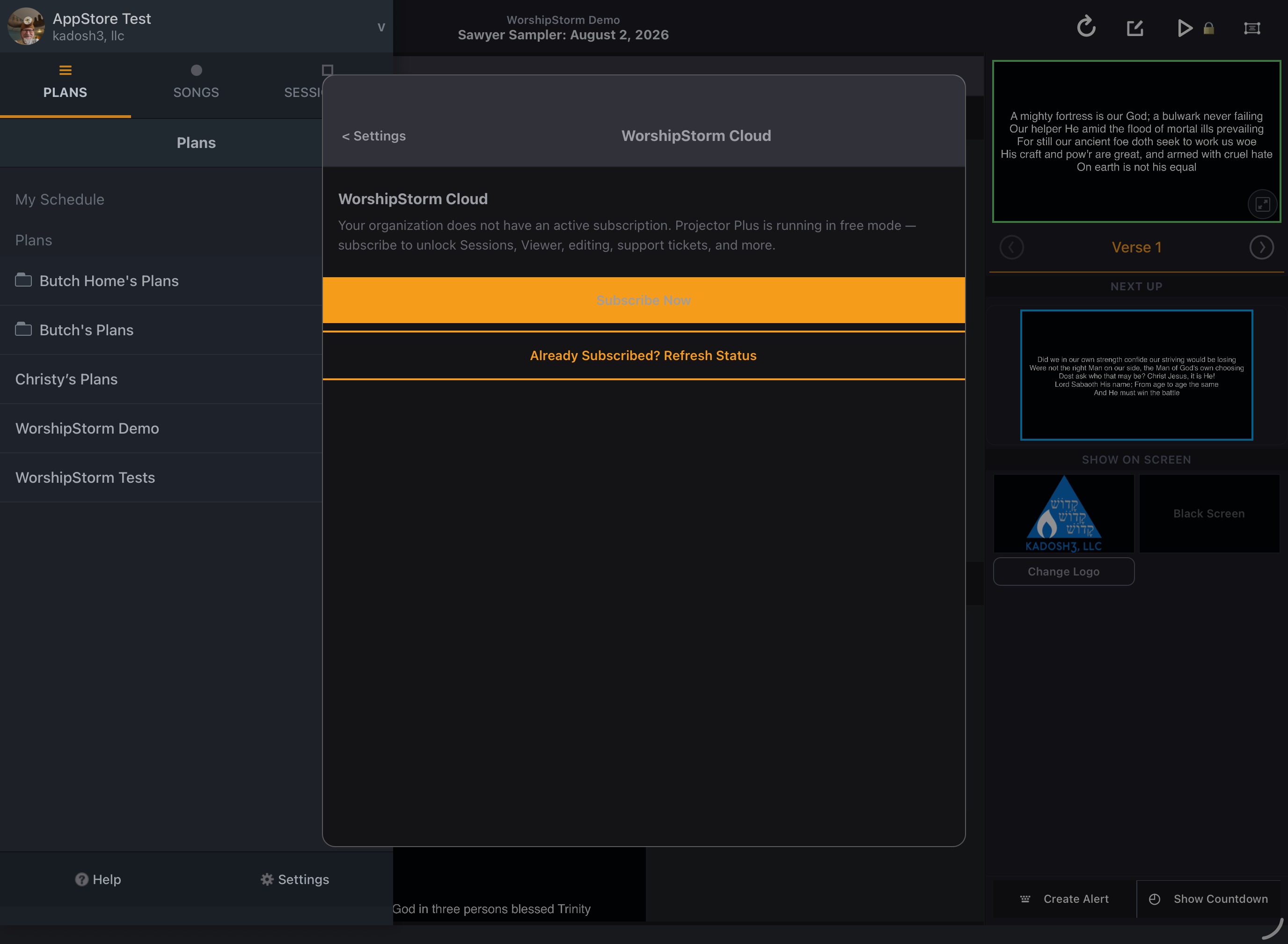
Task: Go back to Settings
Action: [373, 136]
